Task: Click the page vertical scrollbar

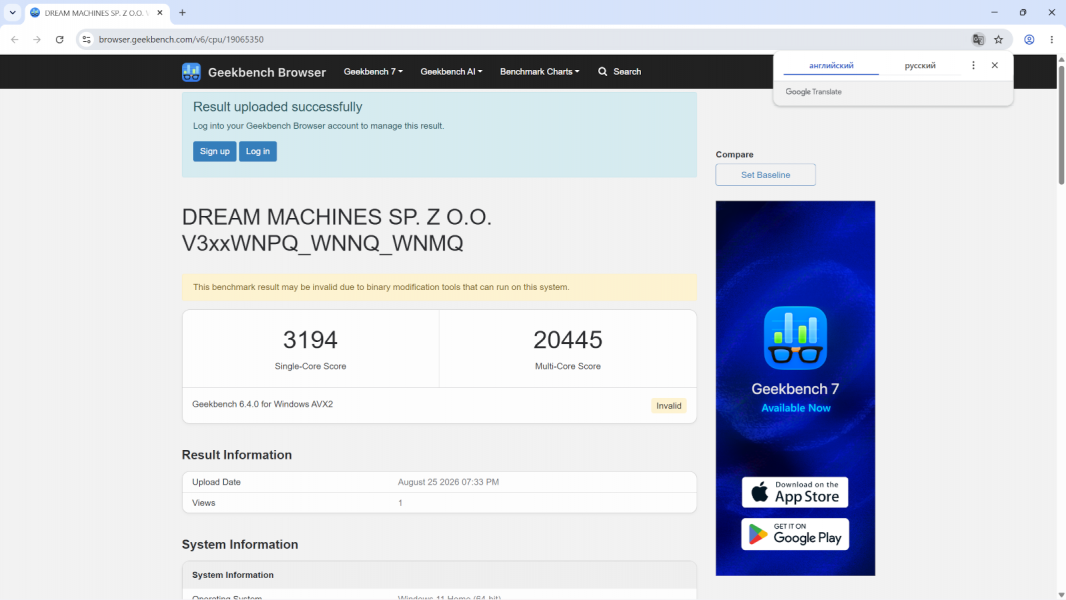Action: click(x=1061, y=124)
